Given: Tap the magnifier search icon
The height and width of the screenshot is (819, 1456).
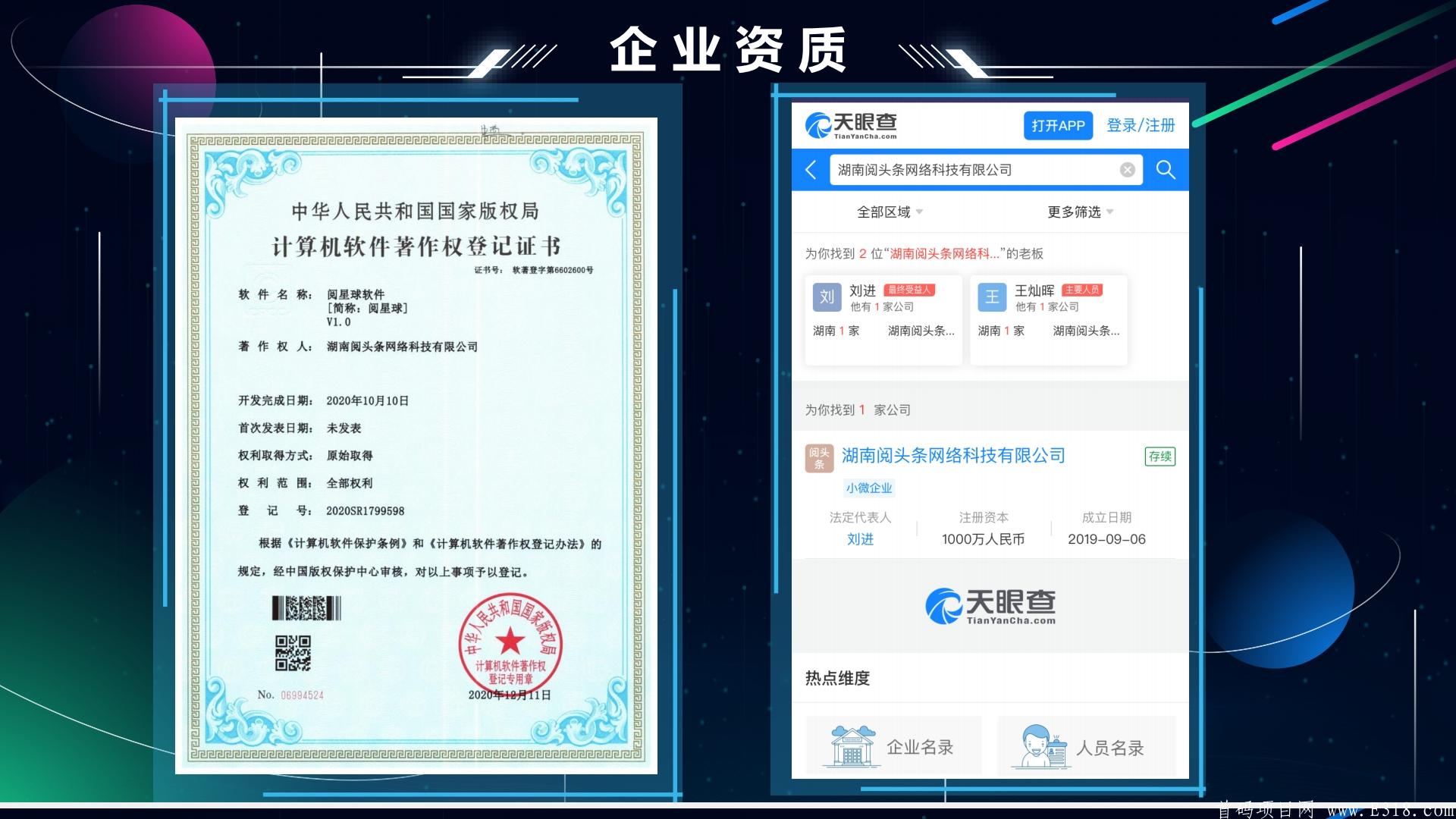Looking at the screenshot, I should click(x=1166, y=170).
